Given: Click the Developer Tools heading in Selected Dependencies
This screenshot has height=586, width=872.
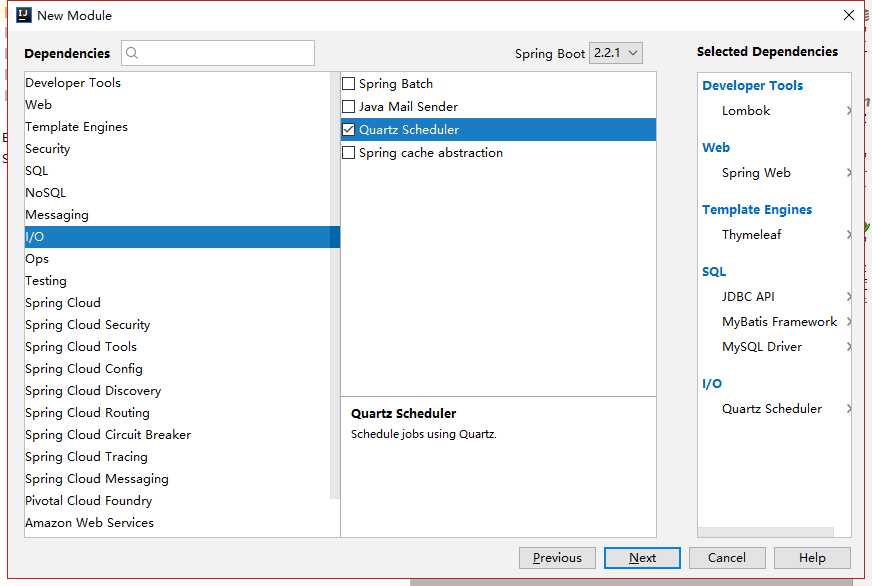Looking at the screenshot, I should 752,86.
